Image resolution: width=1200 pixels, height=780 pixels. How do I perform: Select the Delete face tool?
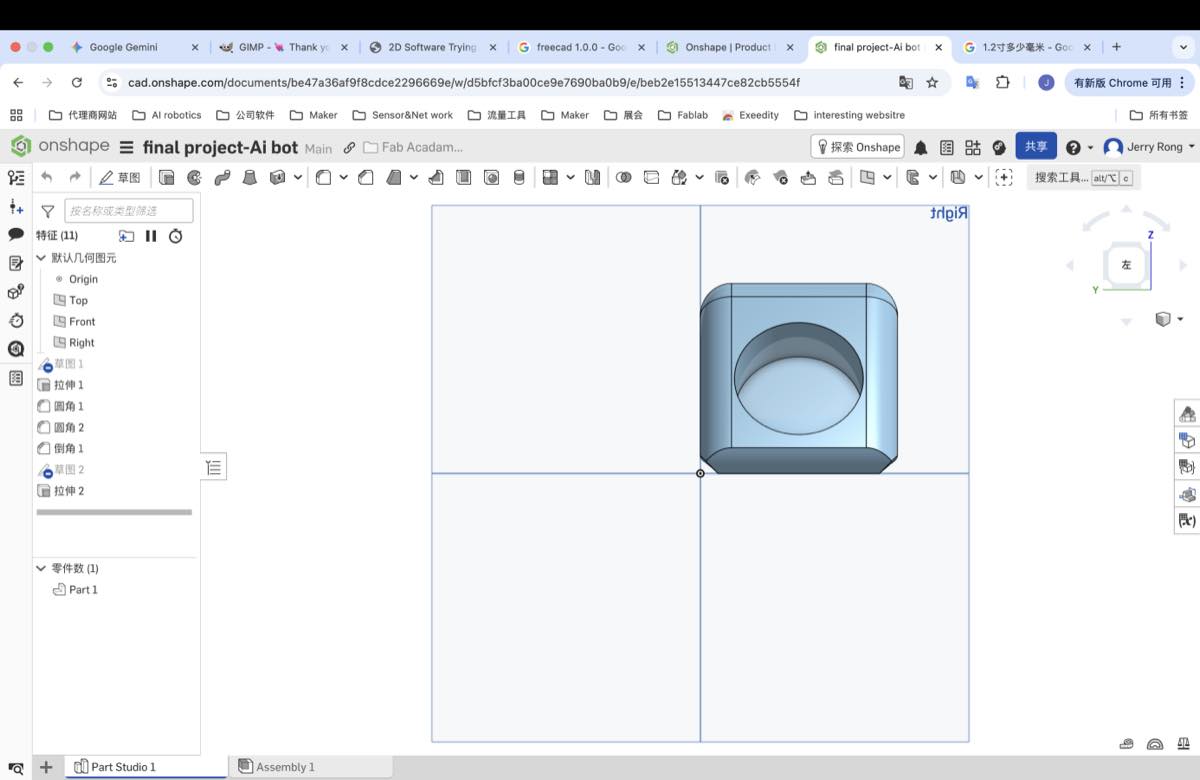pyautogui.click(x=780, y=177)
